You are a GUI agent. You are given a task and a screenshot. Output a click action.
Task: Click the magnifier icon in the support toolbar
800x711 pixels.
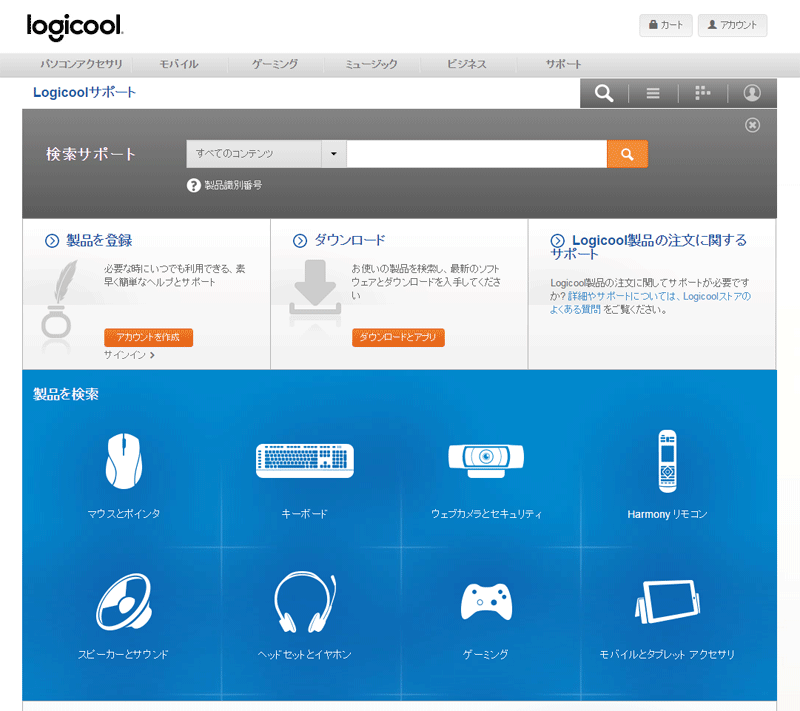pos(604,93)
